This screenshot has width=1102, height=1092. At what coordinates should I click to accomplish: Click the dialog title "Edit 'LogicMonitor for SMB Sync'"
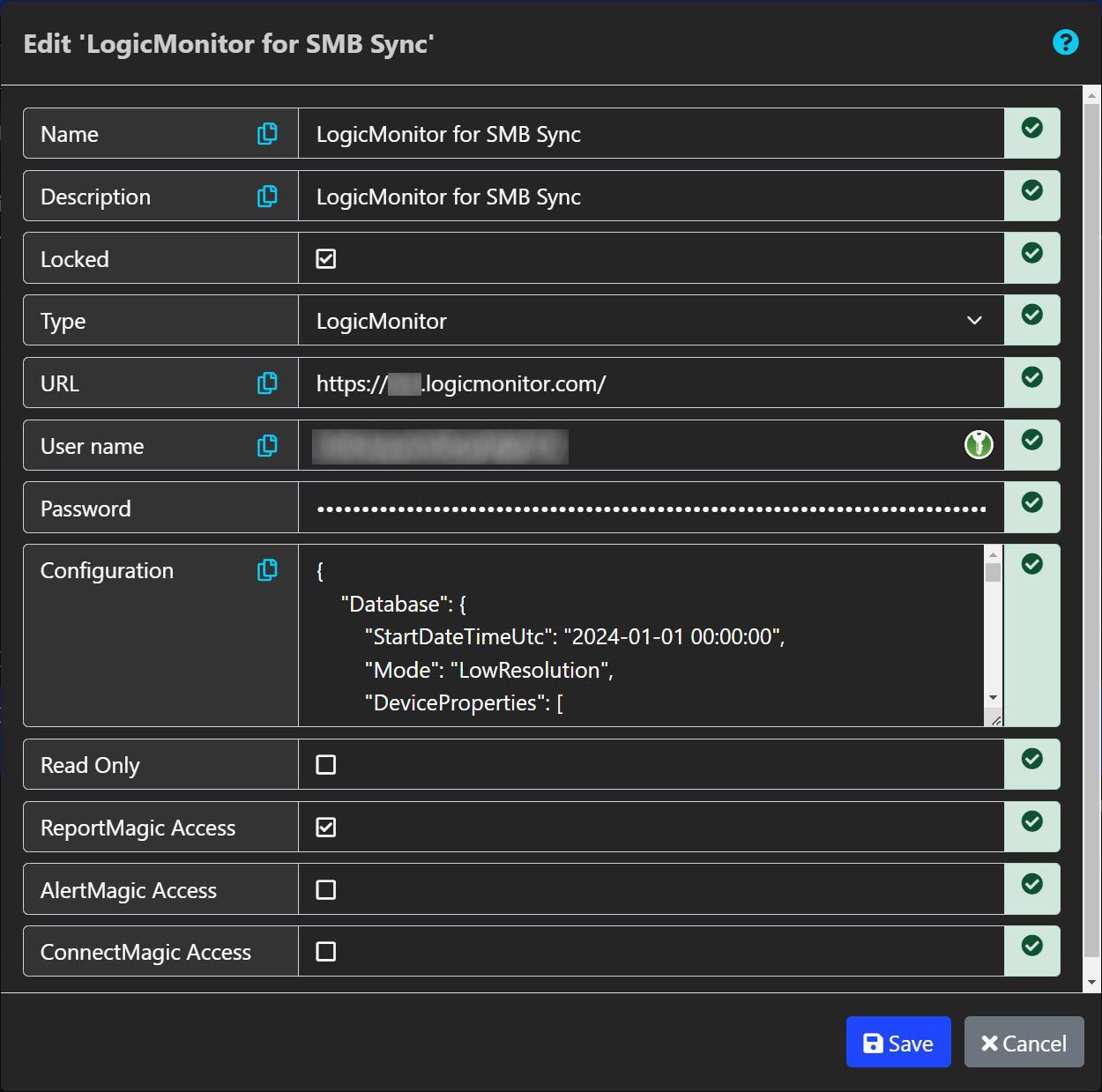click(228, 44)
